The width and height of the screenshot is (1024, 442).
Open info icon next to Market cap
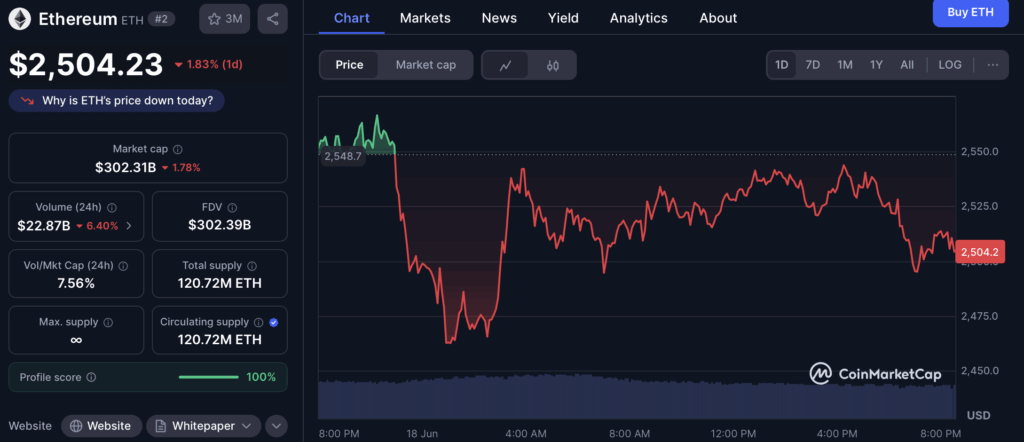175,149
